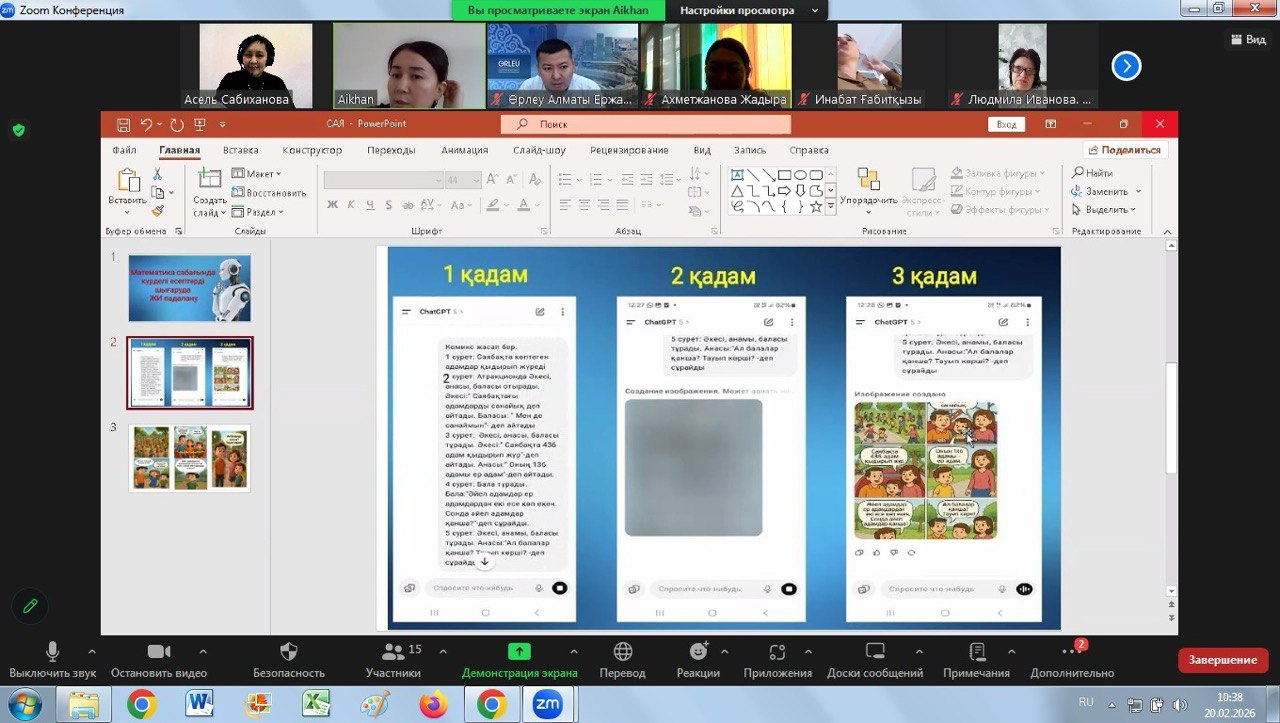The height and width of the screenshot is (723, 1280).
Task: Click the PowerPoint save icon
Action: tap(124, 125)
